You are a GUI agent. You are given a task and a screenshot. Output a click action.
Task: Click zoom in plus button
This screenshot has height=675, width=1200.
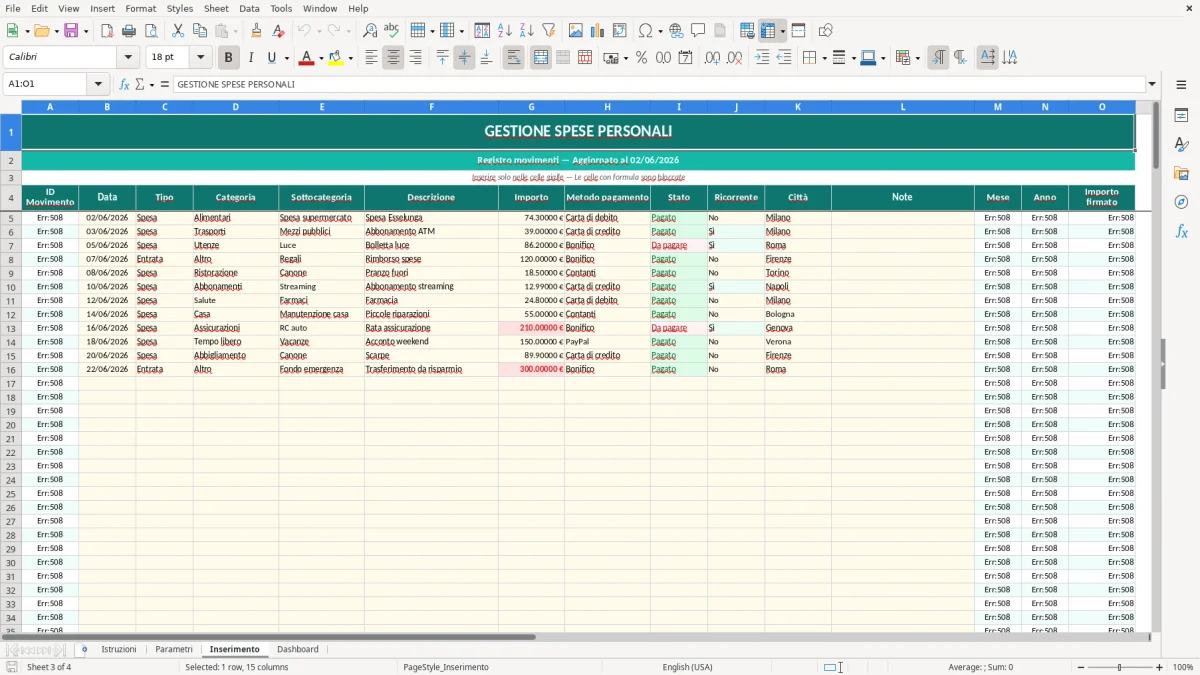(1160, 667)
